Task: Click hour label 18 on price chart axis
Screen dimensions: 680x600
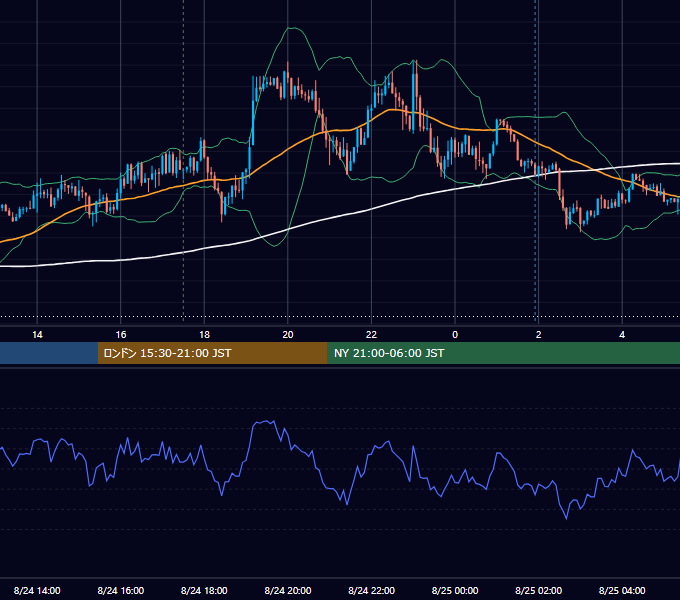Action: [204, 335]
